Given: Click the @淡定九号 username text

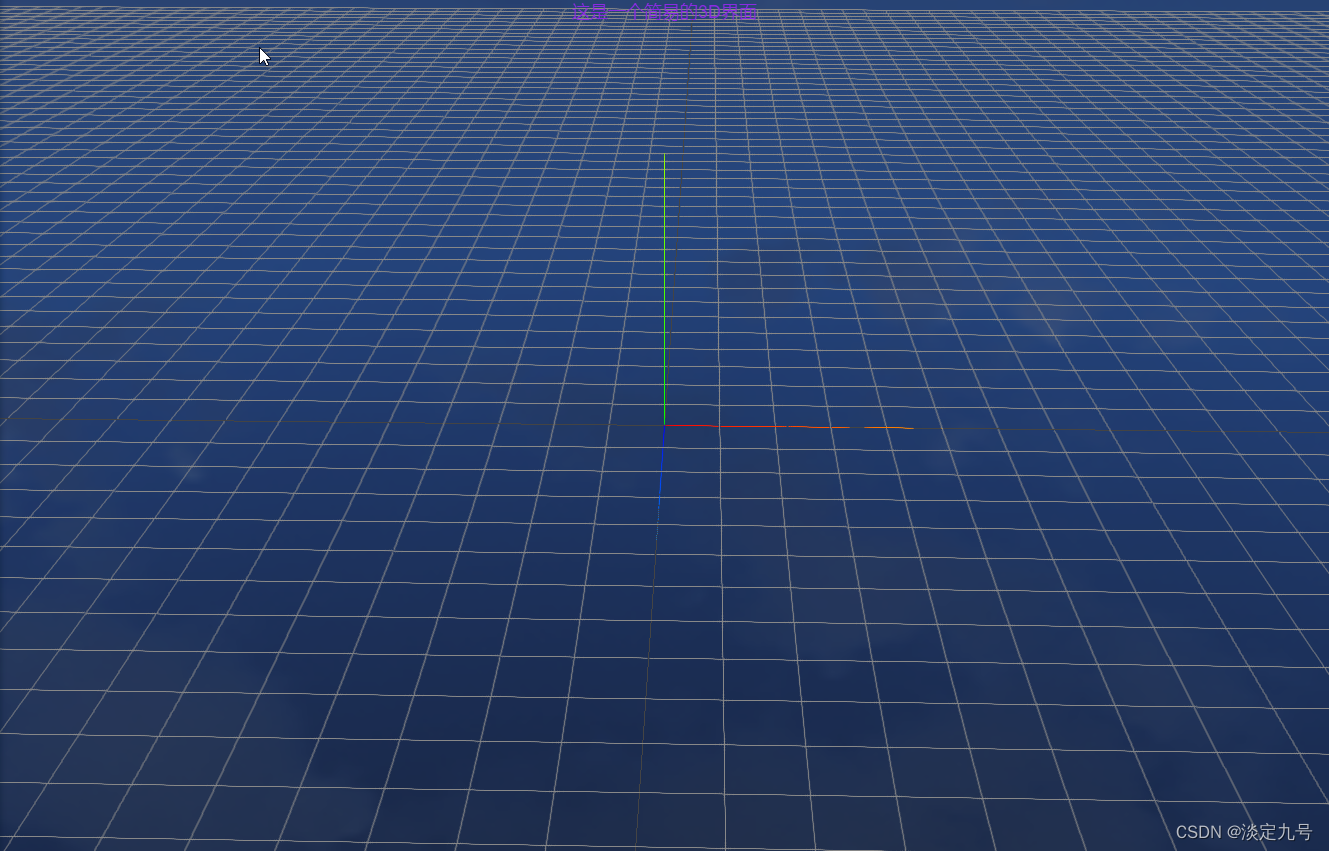Looking at the screenshot, I should pos(1272,831).
